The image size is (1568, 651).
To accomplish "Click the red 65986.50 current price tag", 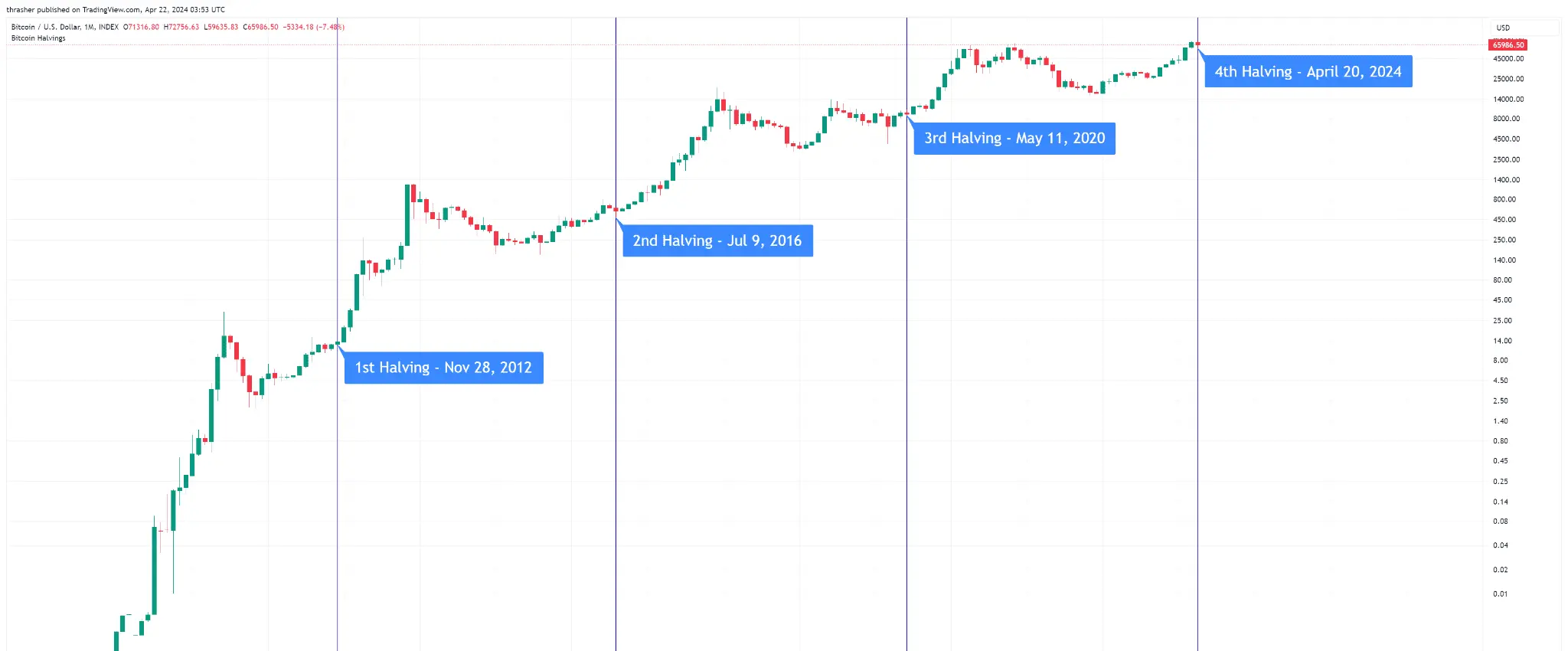I will [x=1508, y=45].
